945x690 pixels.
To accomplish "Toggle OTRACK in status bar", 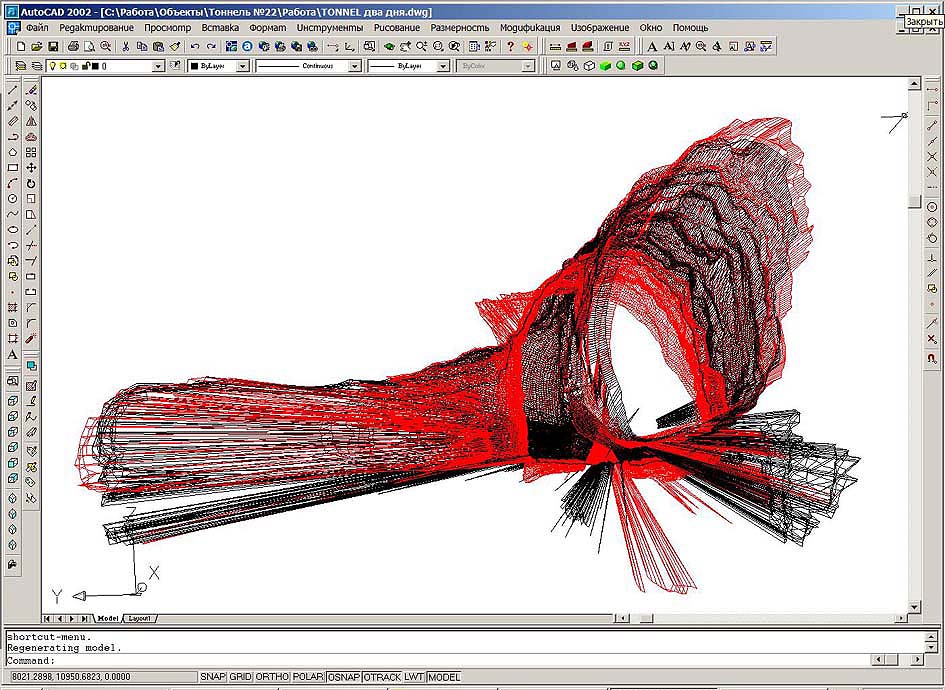I will pos(383,677).
